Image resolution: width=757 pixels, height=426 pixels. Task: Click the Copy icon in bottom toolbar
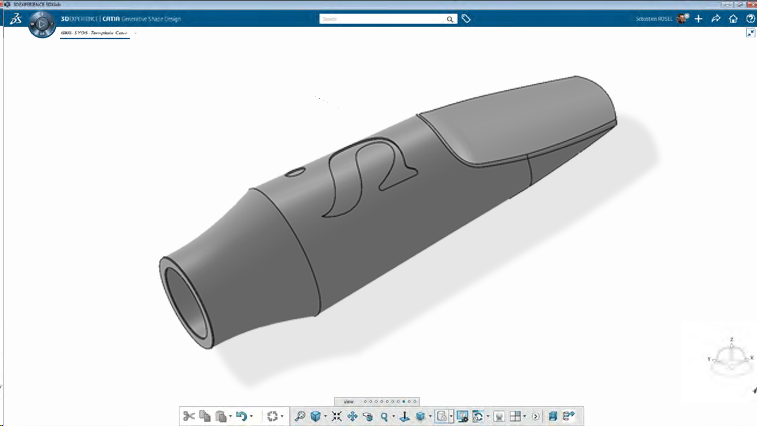[x=204, y=416]
